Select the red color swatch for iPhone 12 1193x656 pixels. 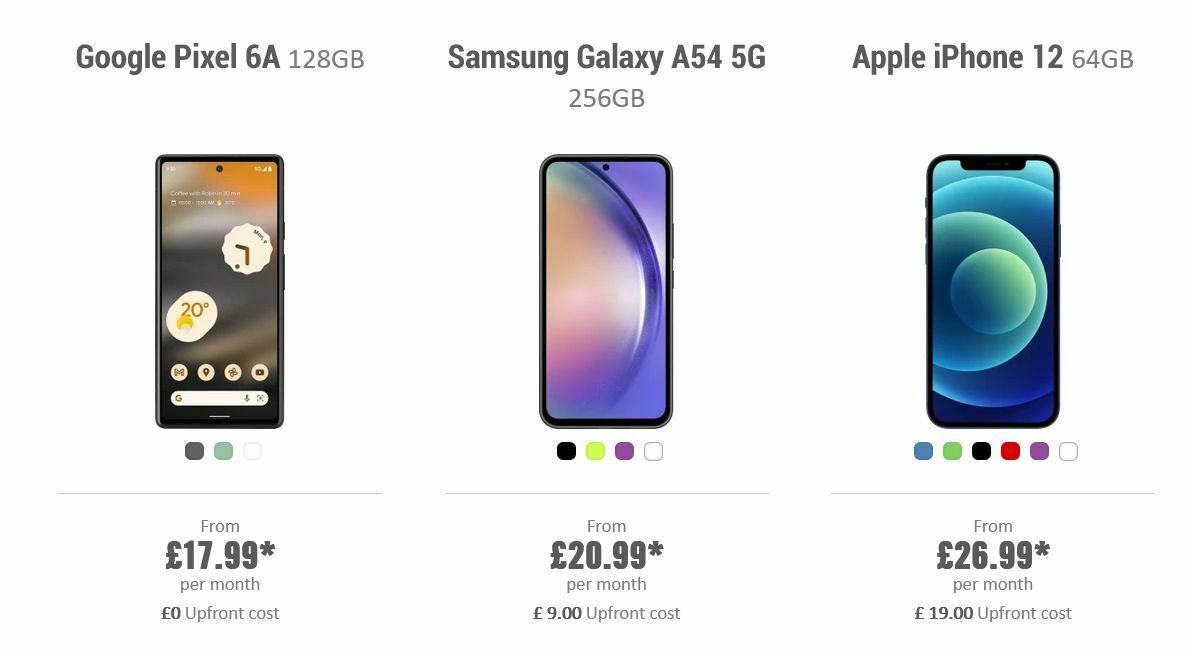1009,451
